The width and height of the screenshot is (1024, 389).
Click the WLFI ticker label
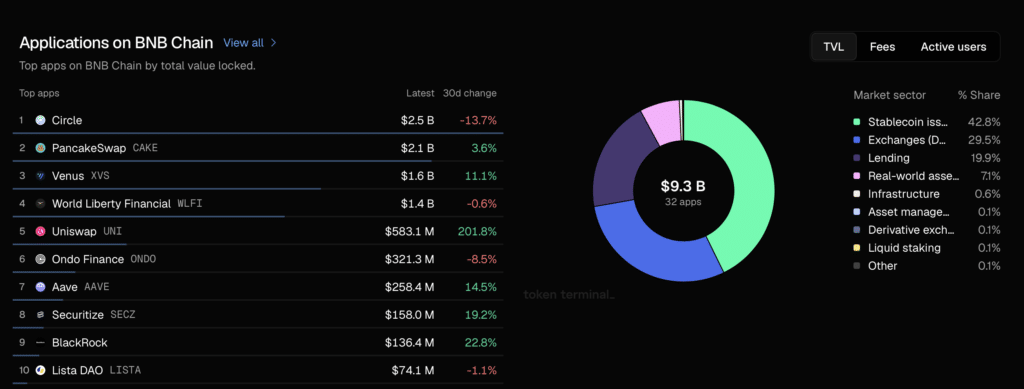190,204
